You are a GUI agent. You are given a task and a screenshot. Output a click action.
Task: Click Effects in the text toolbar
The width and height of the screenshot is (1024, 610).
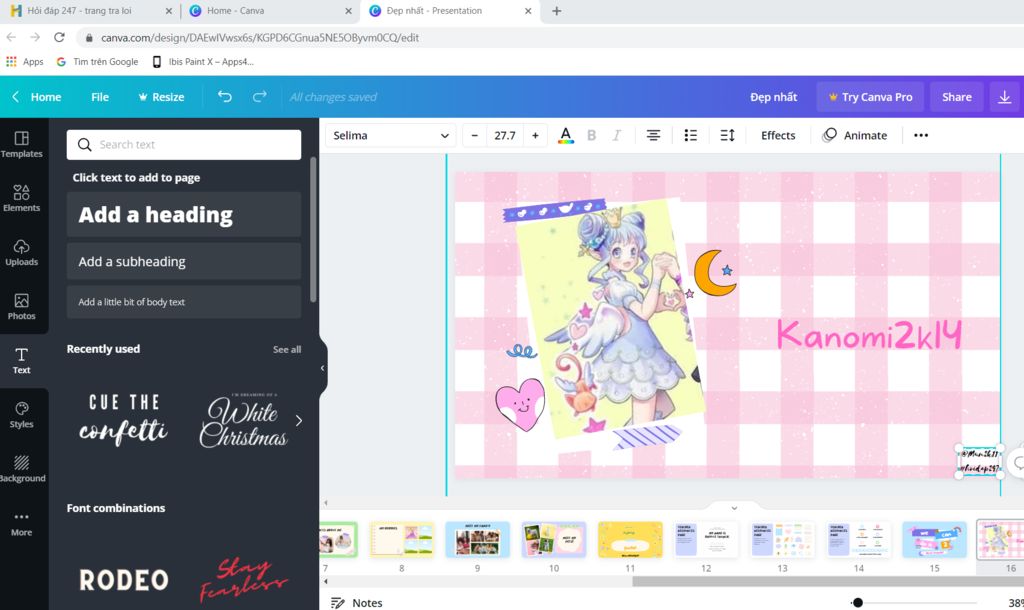coord(778,135)
